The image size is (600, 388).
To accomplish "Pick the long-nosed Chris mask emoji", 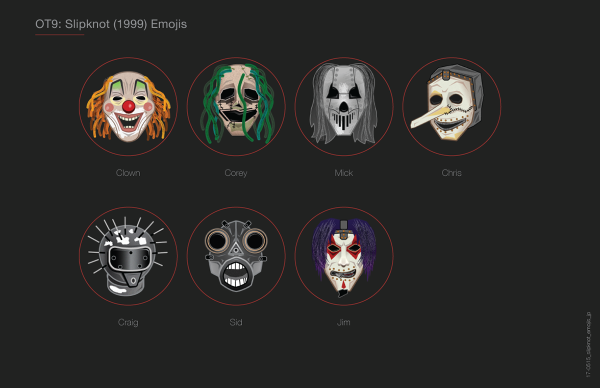I will [x=452, y=106].
